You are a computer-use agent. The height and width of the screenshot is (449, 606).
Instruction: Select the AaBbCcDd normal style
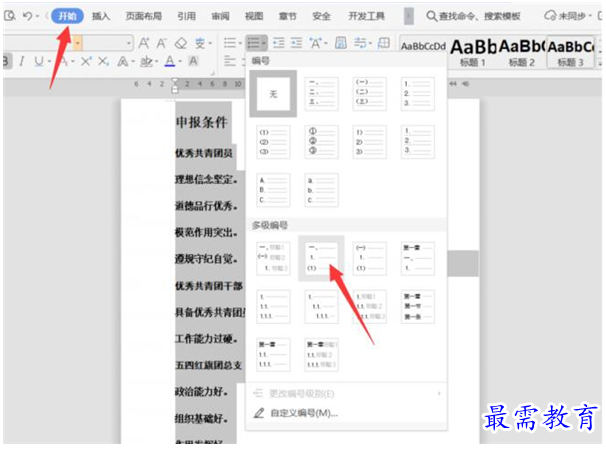pos(423,47)
